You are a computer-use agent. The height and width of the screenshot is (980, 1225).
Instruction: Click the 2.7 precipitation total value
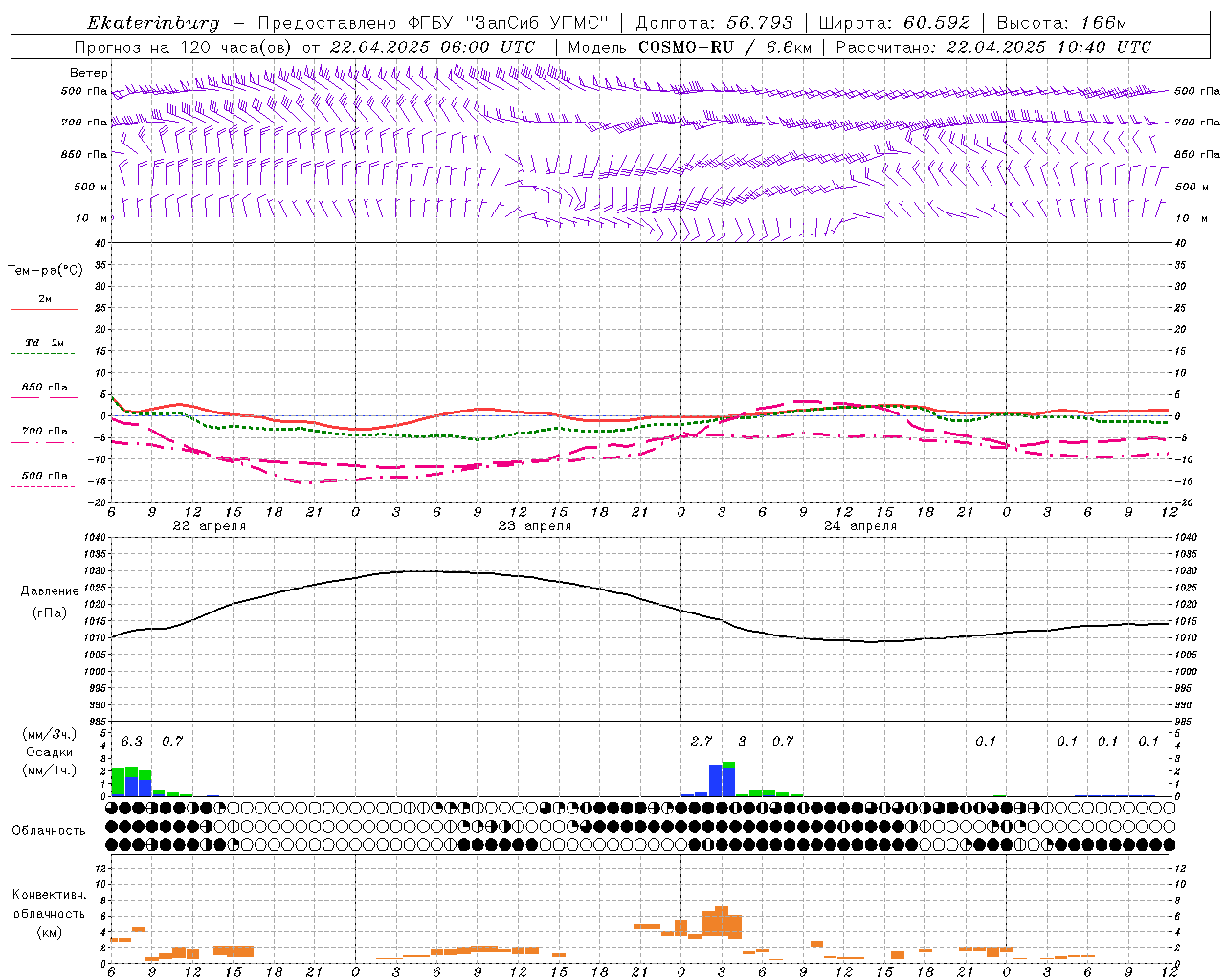[x=701, y=741]
